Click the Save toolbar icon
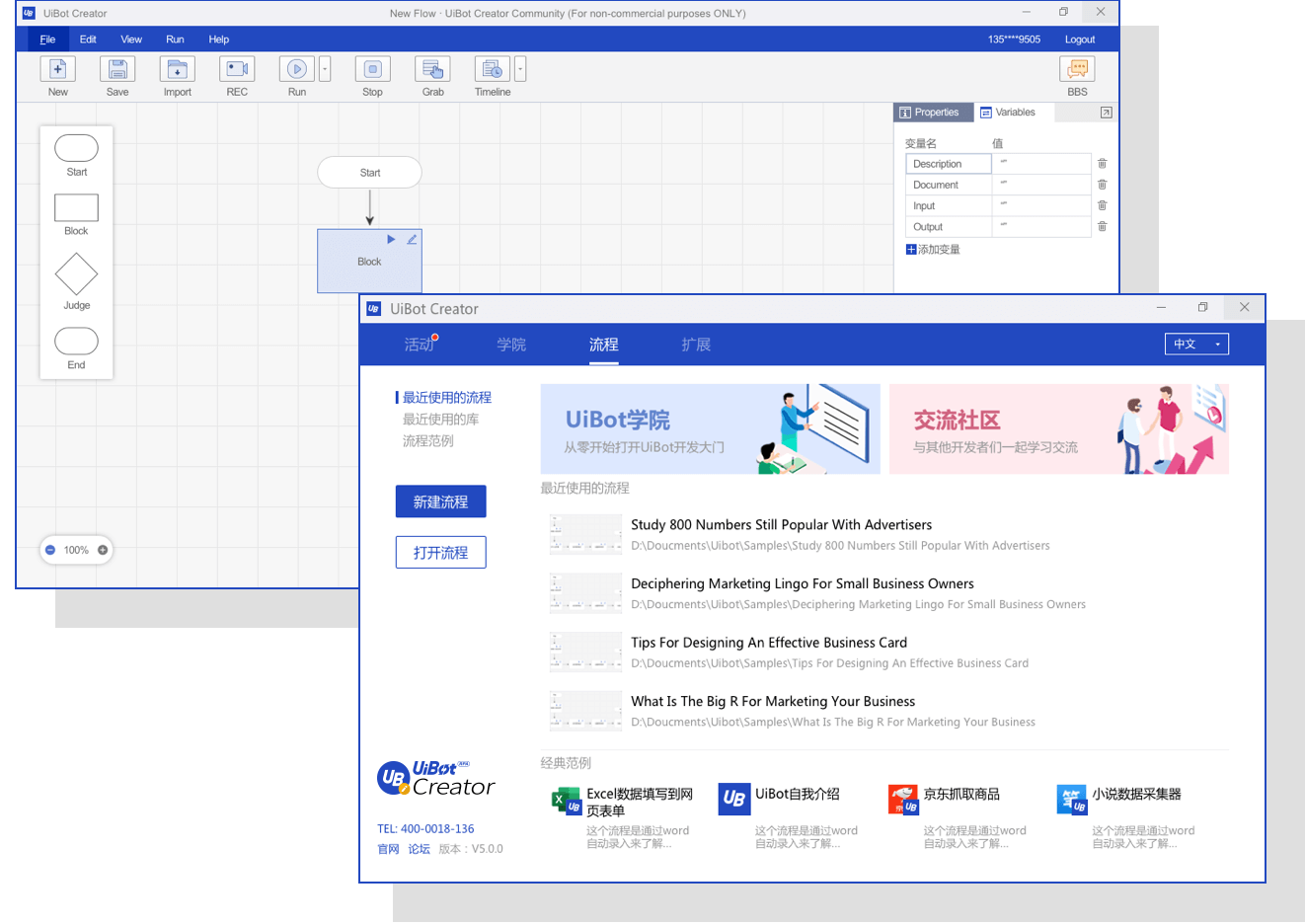This screenshot has width=1305, height=924. click(117, 69)
